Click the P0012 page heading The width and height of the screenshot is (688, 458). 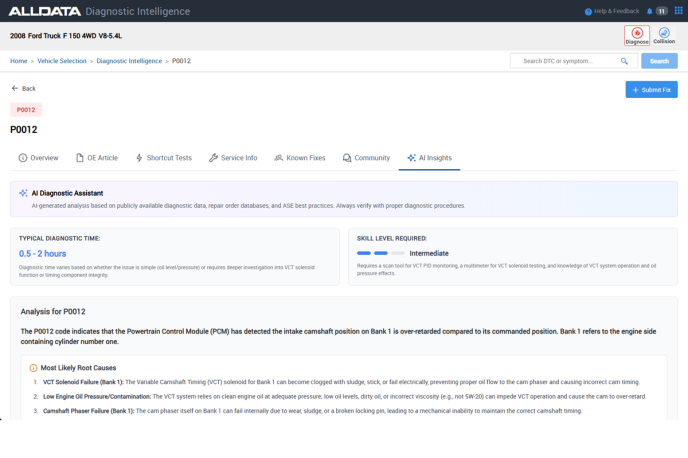24,130
